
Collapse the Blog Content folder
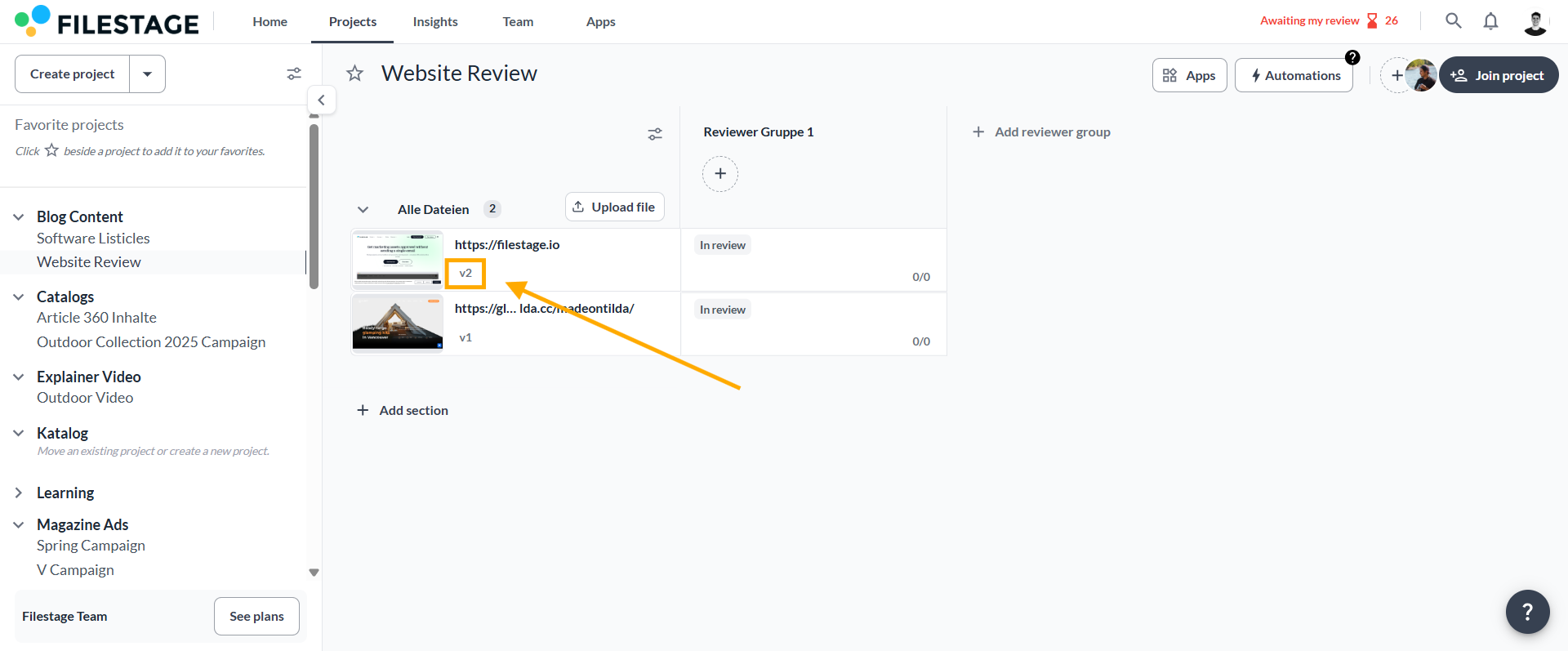[x=19, y=217]
